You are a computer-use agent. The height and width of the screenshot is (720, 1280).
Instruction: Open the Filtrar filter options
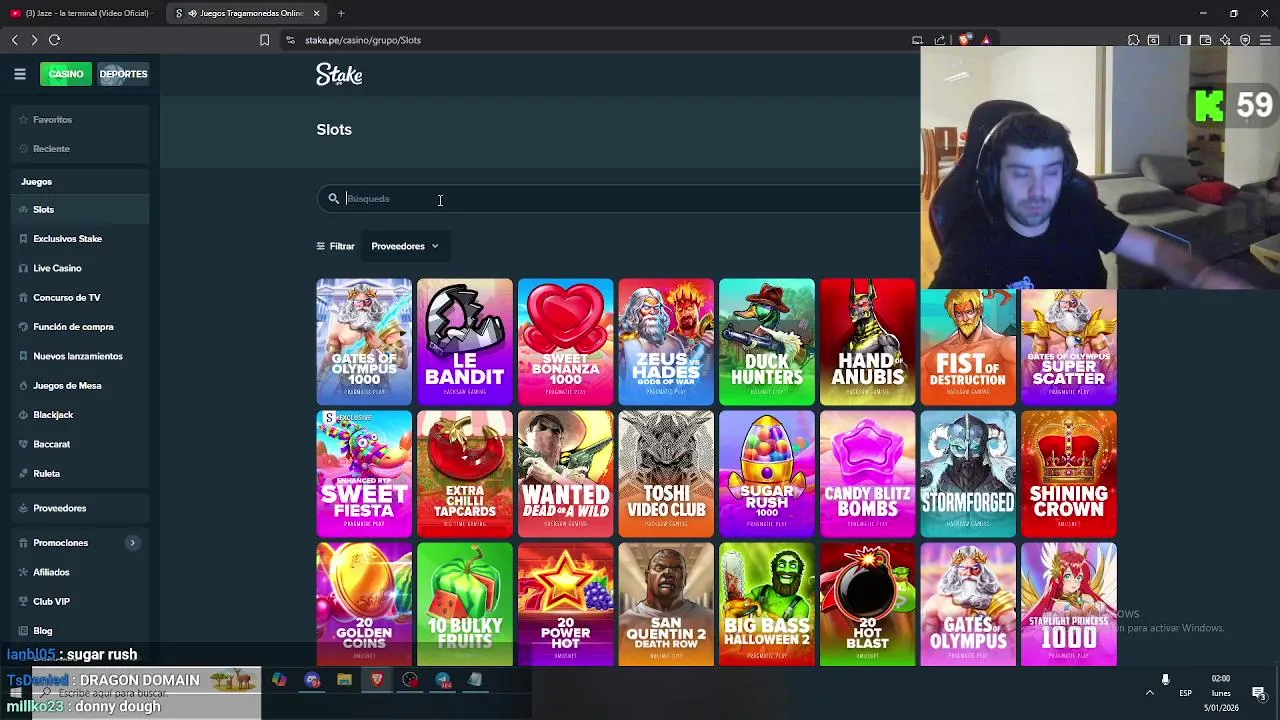click(335, 246)
